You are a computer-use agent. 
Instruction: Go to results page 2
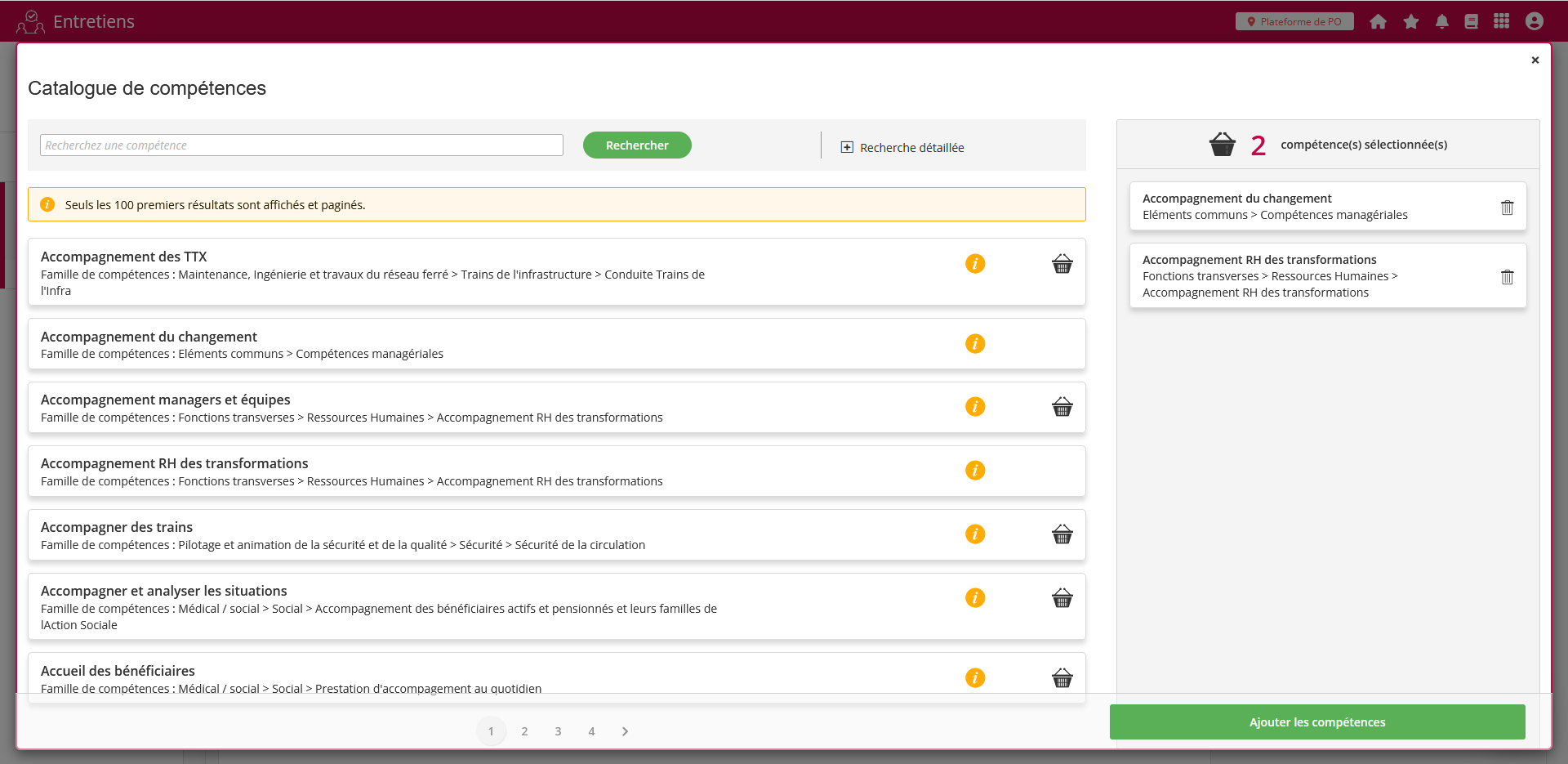point(524,731)
